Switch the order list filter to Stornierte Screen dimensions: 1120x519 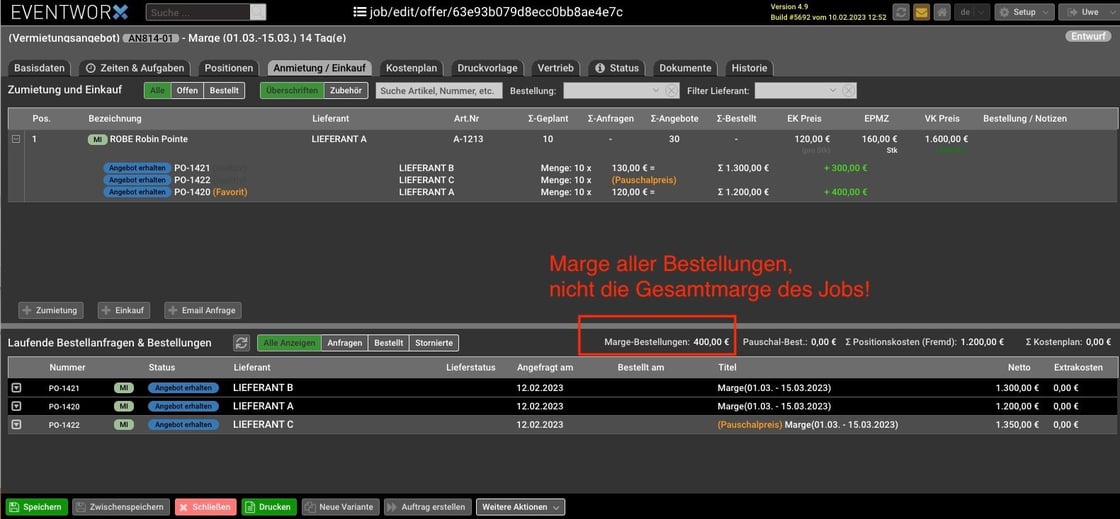[434, 343]
